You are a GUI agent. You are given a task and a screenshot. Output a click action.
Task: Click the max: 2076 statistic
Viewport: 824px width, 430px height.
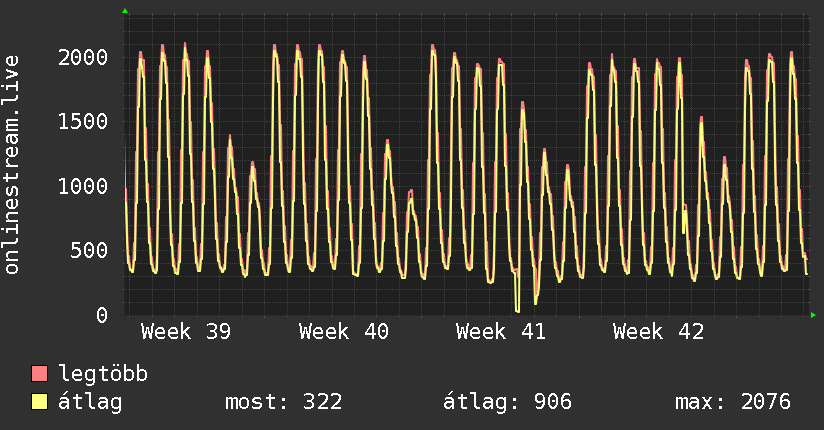pos(733,403)
